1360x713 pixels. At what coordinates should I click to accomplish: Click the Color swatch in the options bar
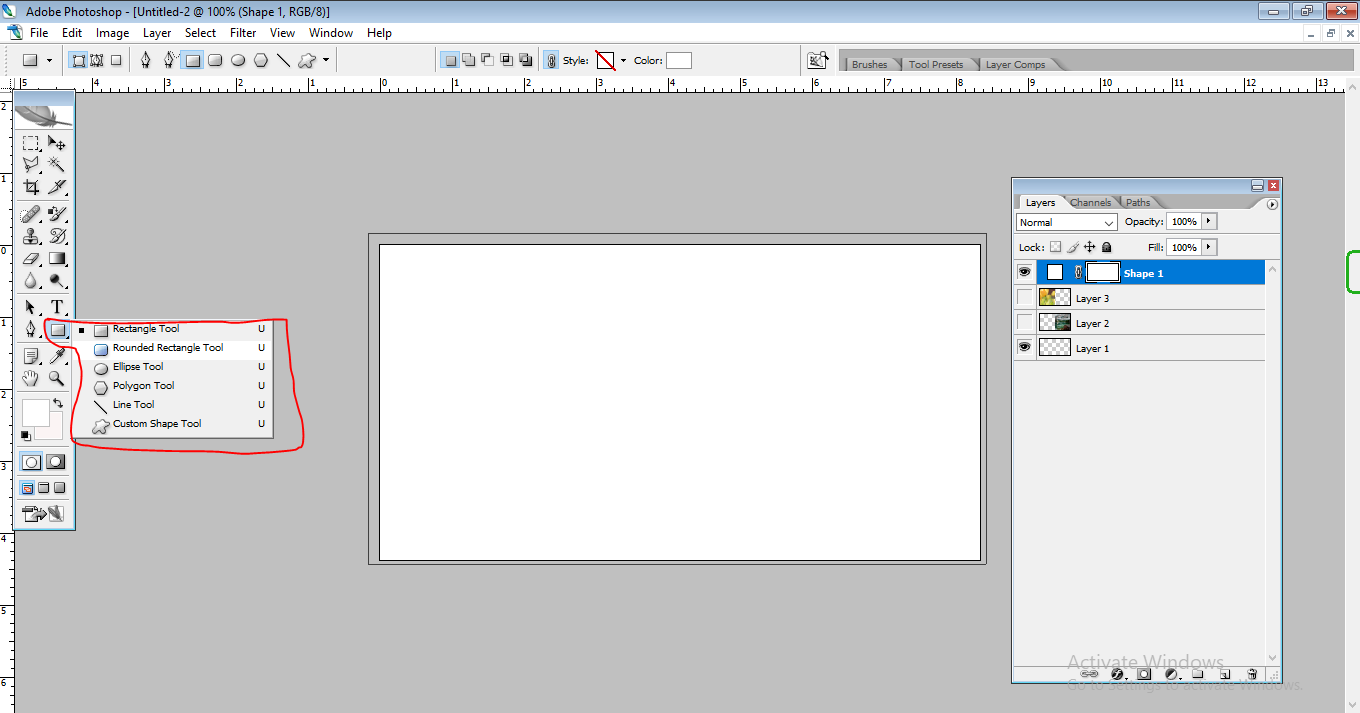678,60
